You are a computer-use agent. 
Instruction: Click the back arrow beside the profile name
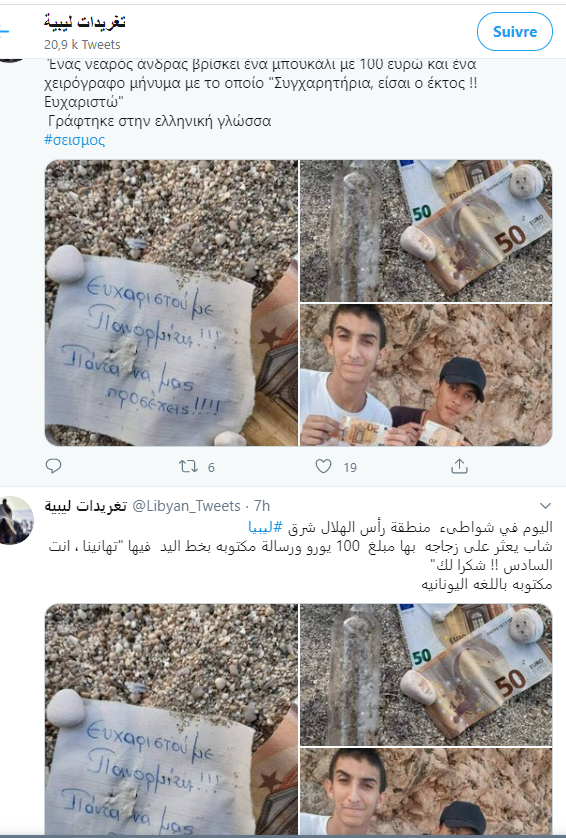(4, 31)
